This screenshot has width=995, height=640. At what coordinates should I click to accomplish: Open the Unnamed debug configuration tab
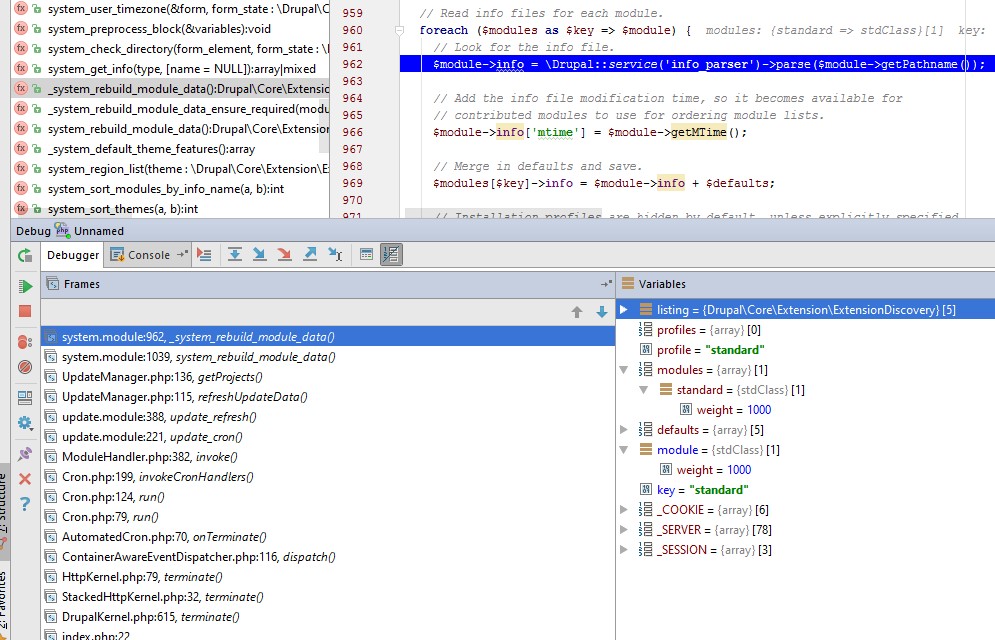pos(98,231)
